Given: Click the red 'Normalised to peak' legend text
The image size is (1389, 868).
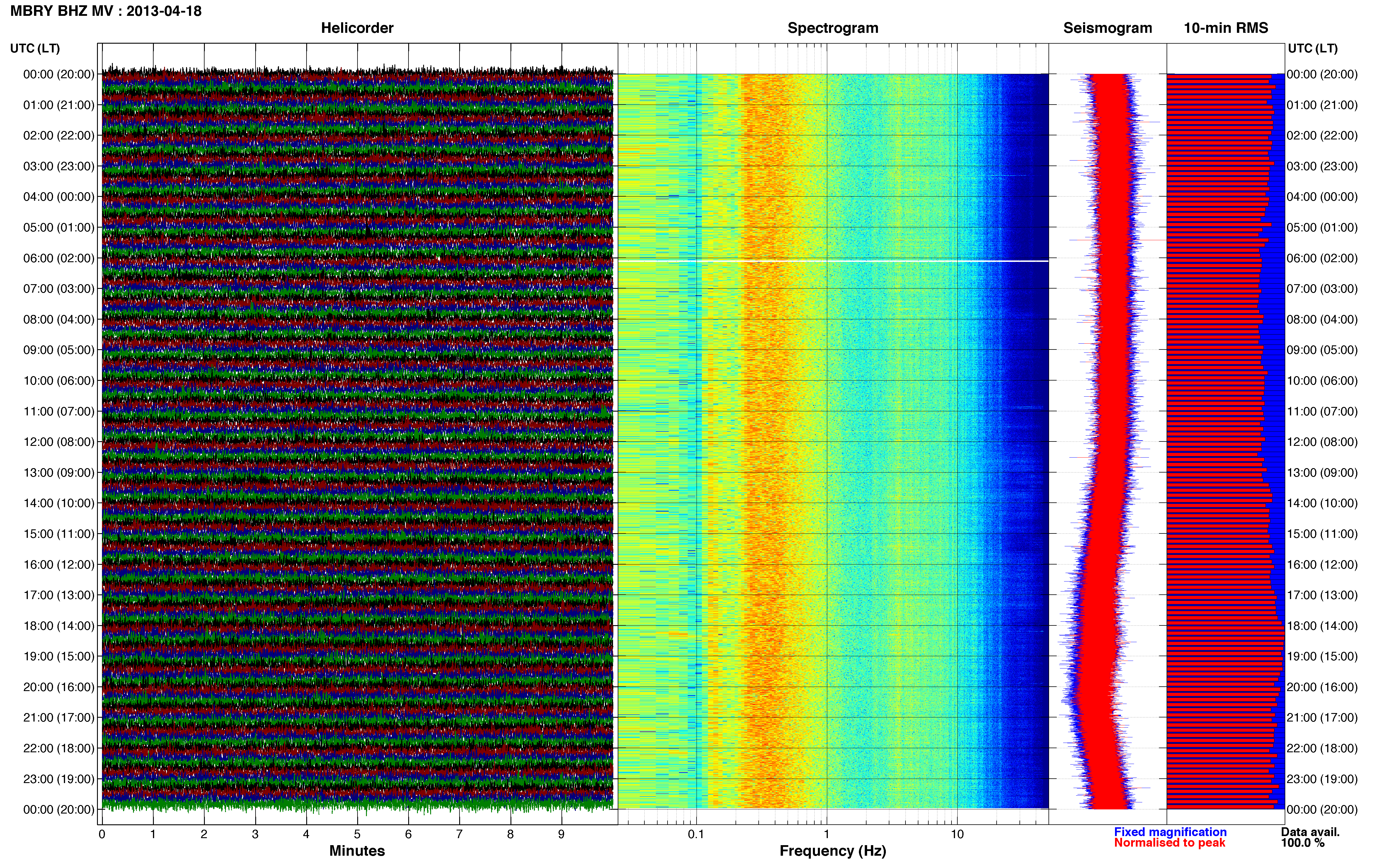Looking at the screenshot, I should click(x=1170, y=843).
